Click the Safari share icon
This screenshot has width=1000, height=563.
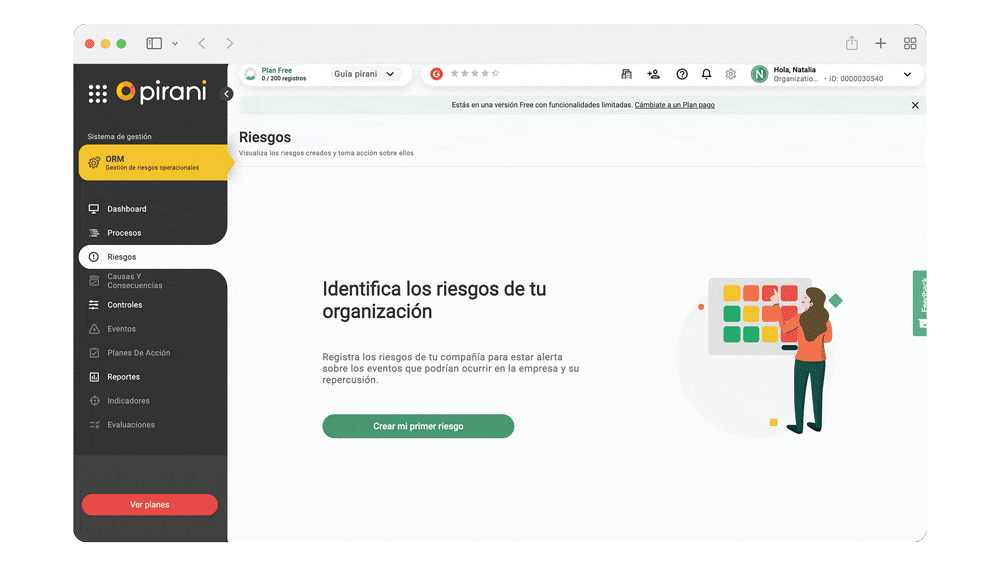pyautogui.click(x=851, y=44)
